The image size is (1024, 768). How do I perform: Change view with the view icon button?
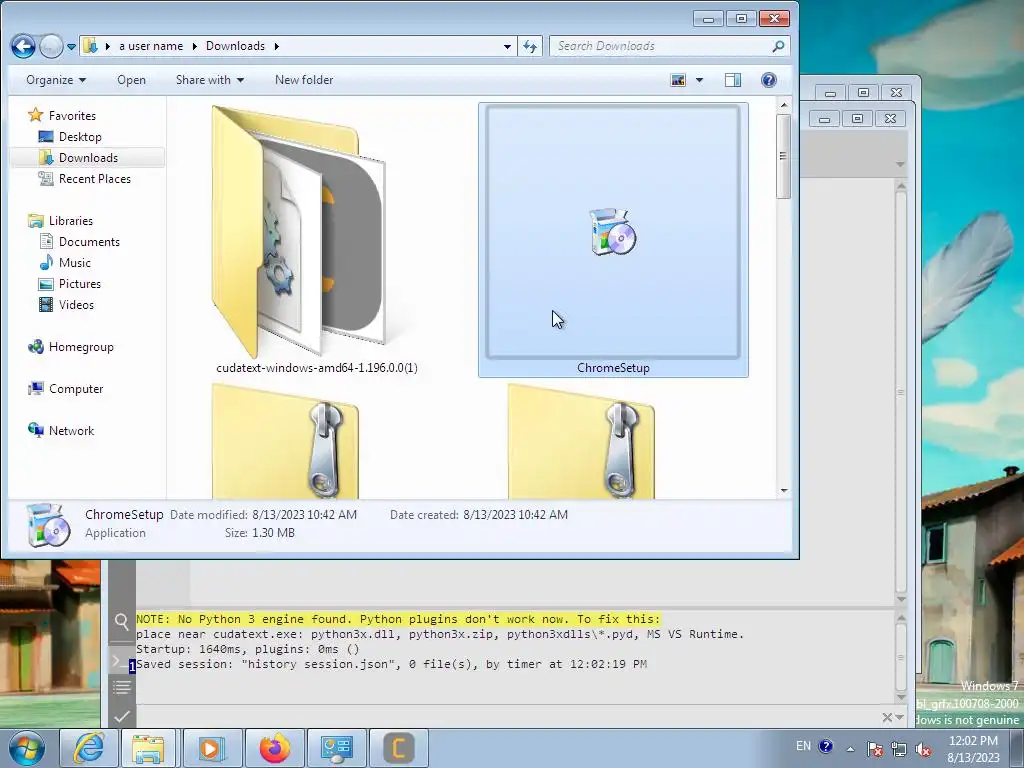point(679,80)
